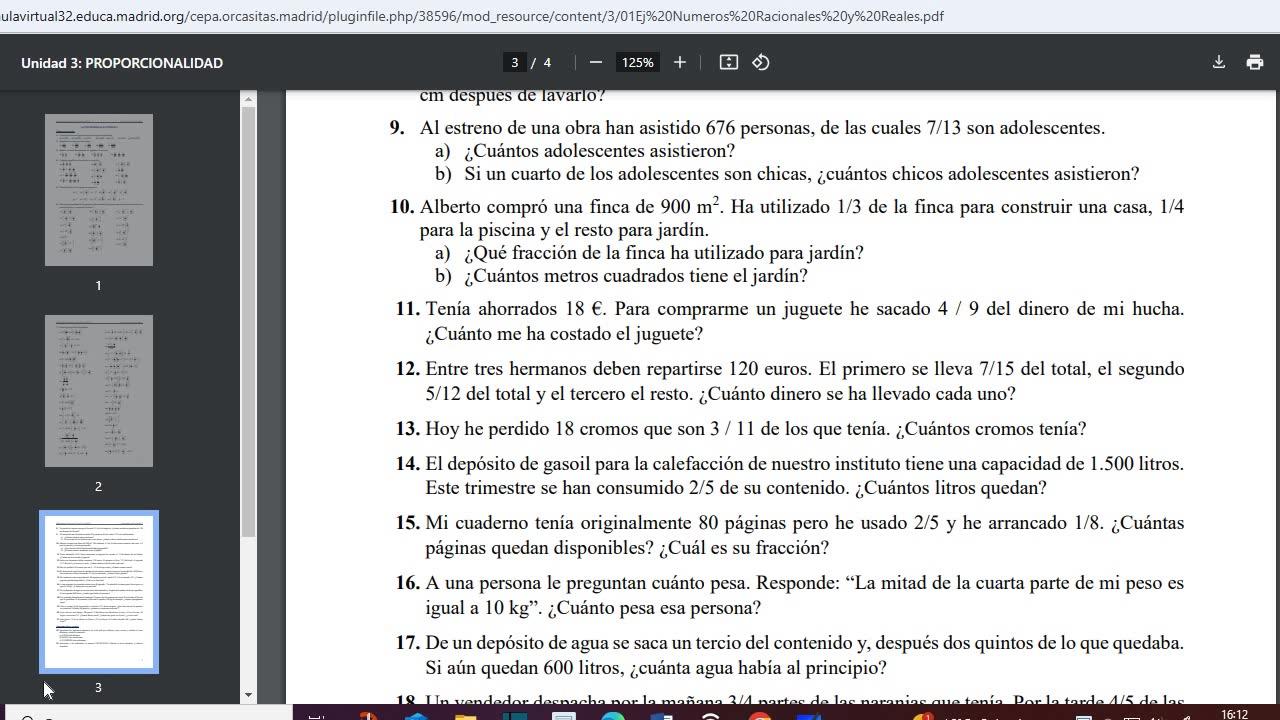This screenshot has width=1280, height=720.
Task: Click the thumbnail label number '1'
Action: tap(98, 286)
